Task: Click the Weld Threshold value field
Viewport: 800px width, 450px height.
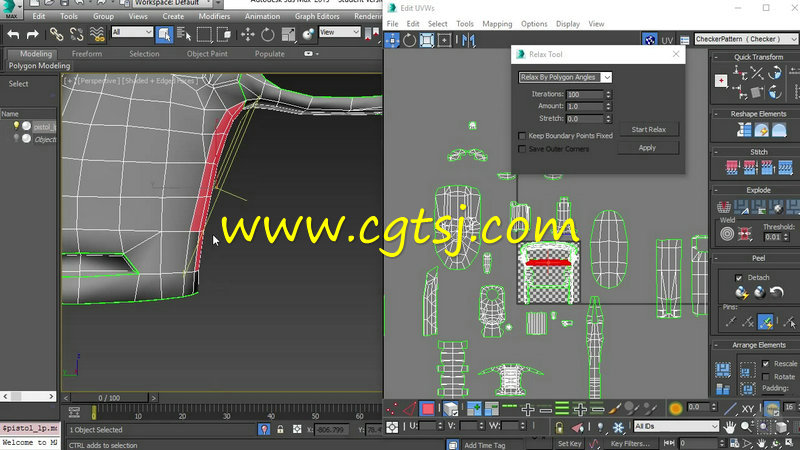Action: point(772,237)
